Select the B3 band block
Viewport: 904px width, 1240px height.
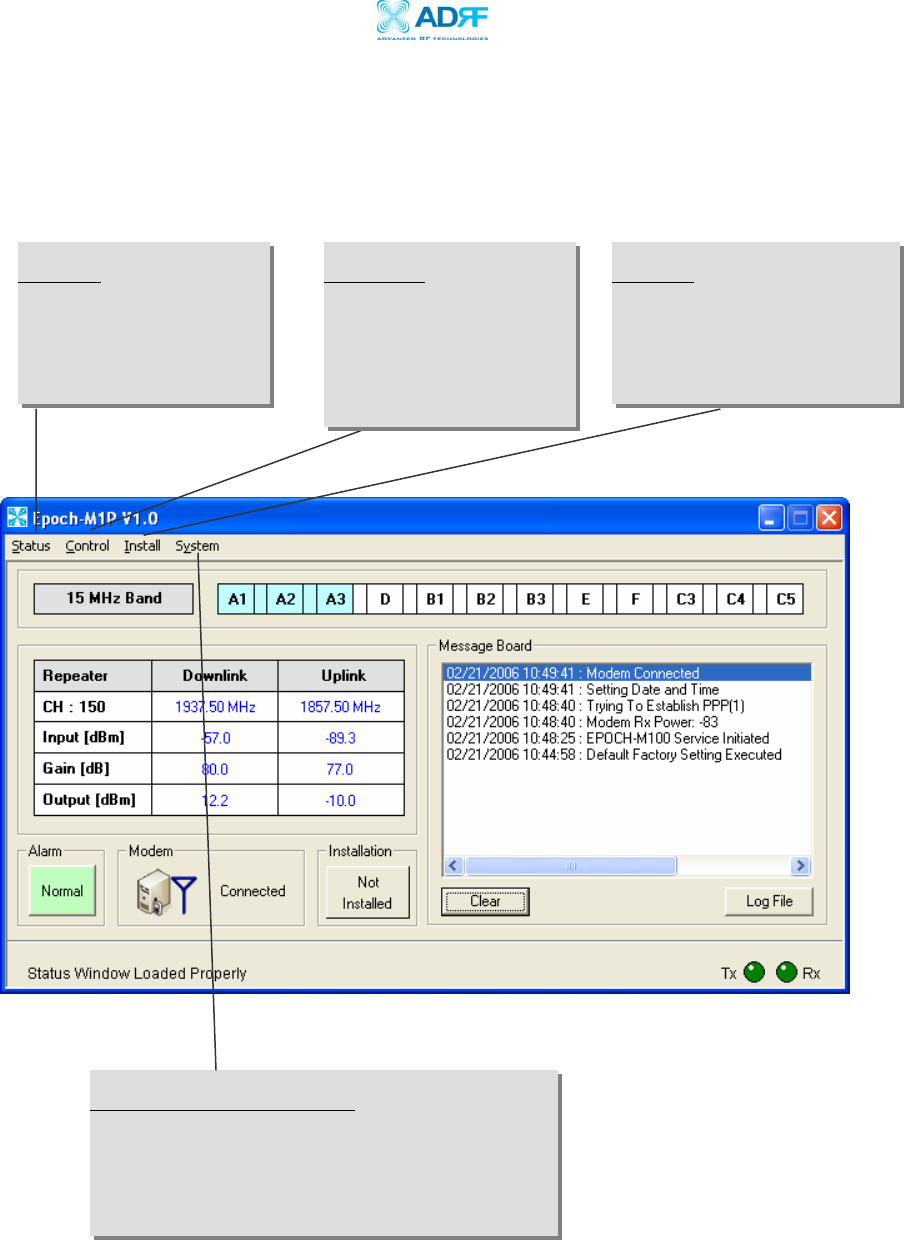point(536,600)
